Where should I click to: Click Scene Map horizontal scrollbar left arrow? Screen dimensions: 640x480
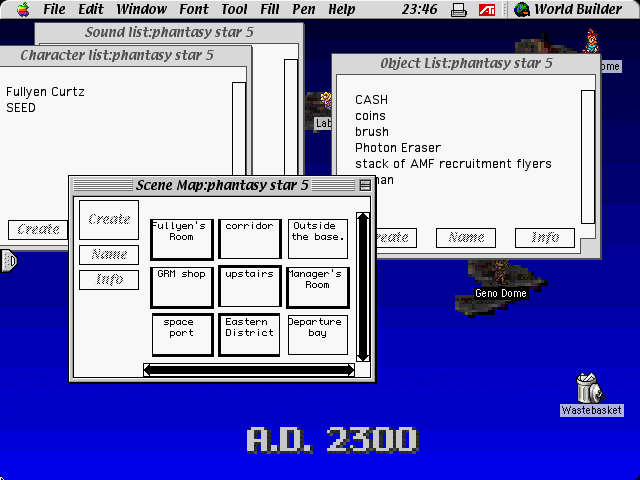click(149, 370)
